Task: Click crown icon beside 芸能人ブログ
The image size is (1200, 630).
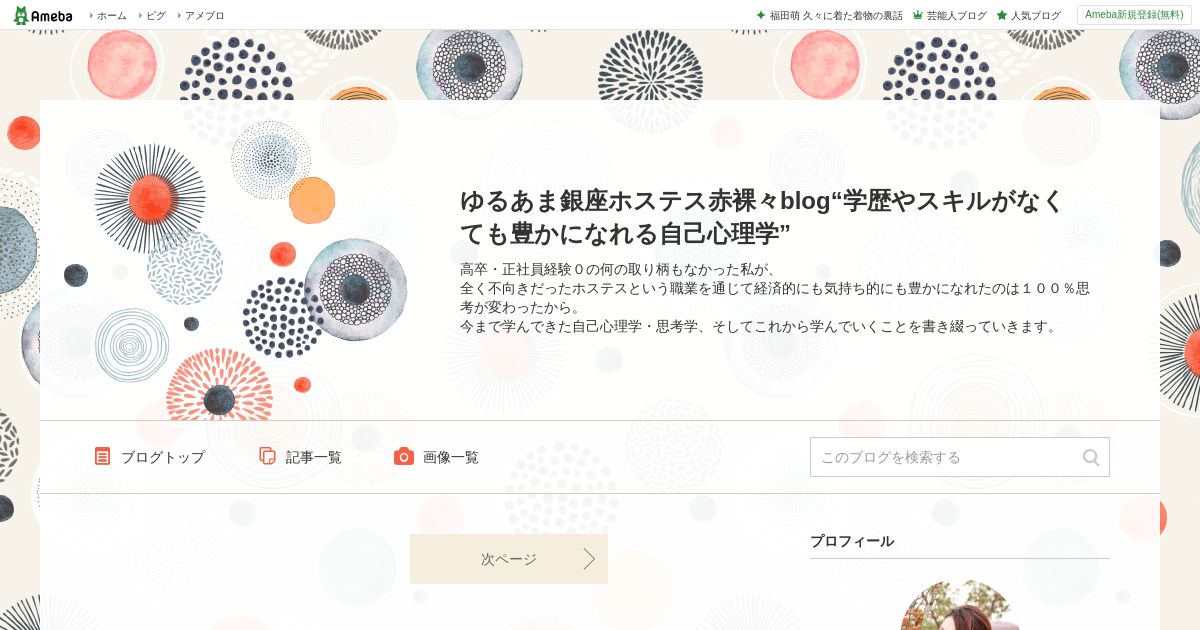Action: coord(917,15)
